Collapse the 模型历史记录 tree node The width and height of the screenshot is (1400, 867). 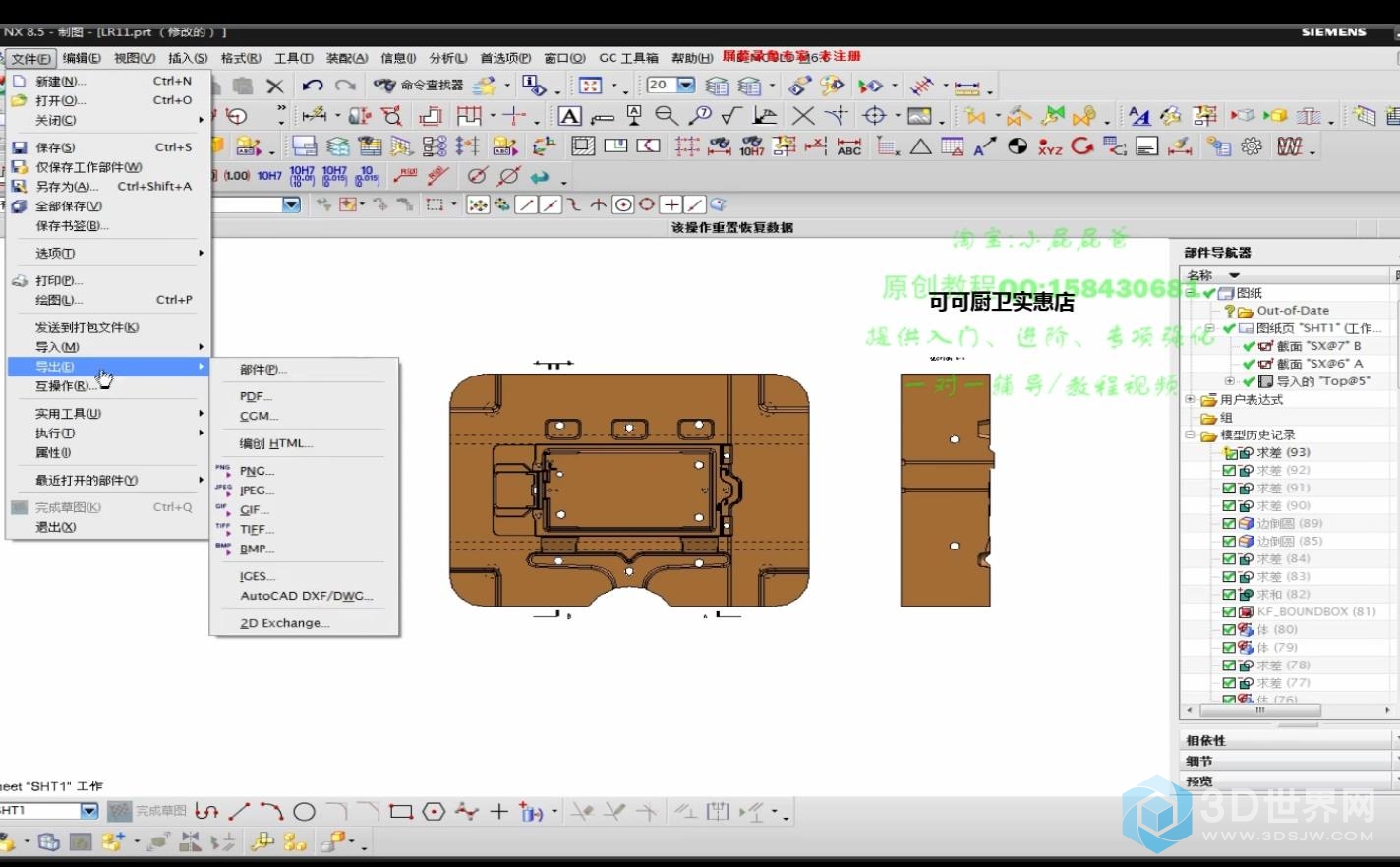pos(1191,434)
